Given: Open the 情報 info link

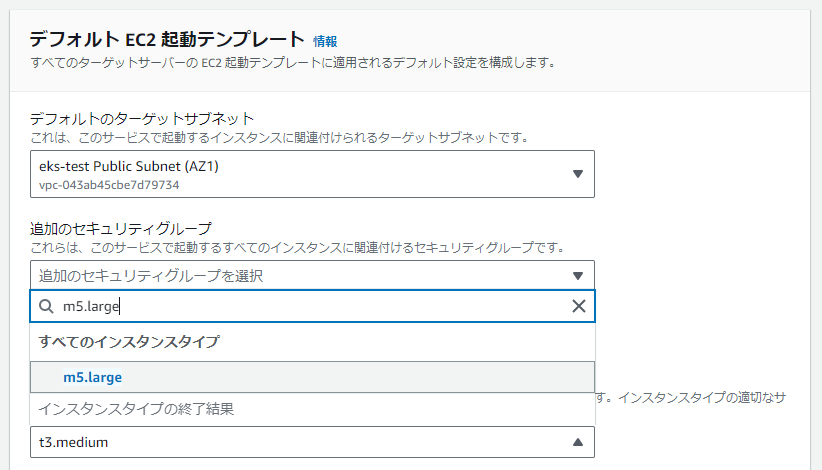Looking at the screenshot, I should tap(325, 41).
